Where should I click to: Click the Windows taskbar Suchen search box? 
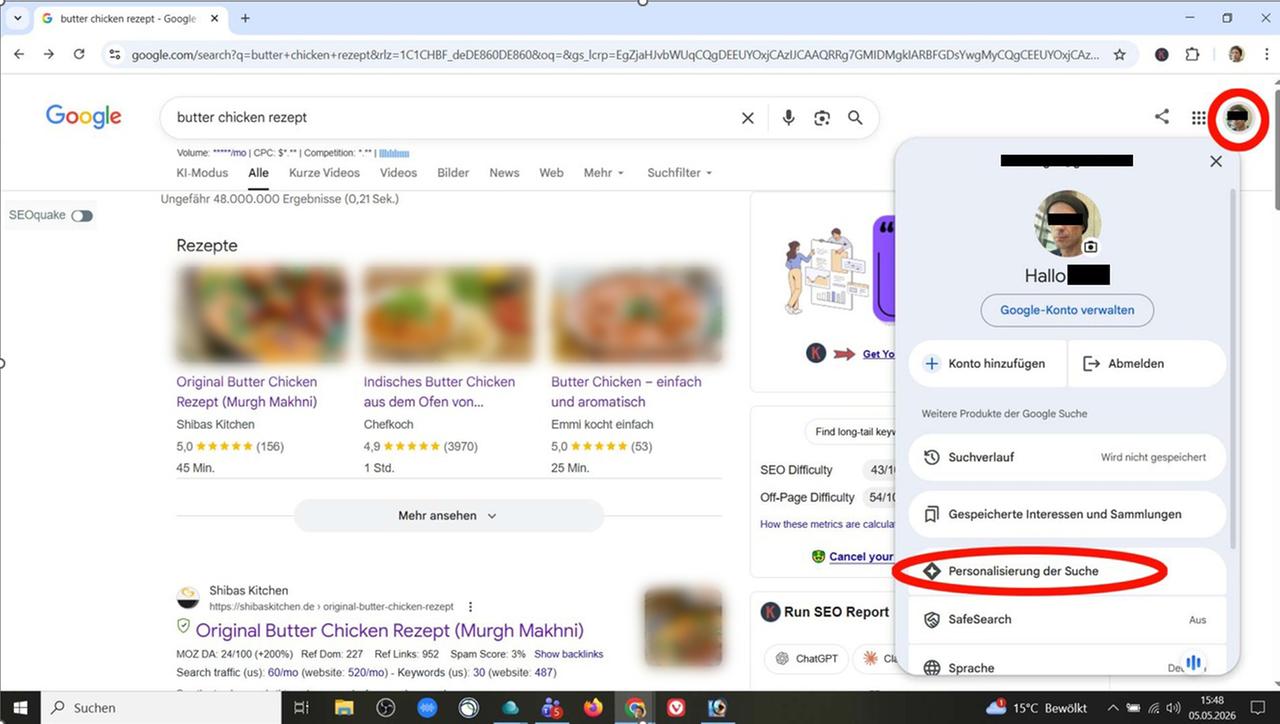(162, 707)
